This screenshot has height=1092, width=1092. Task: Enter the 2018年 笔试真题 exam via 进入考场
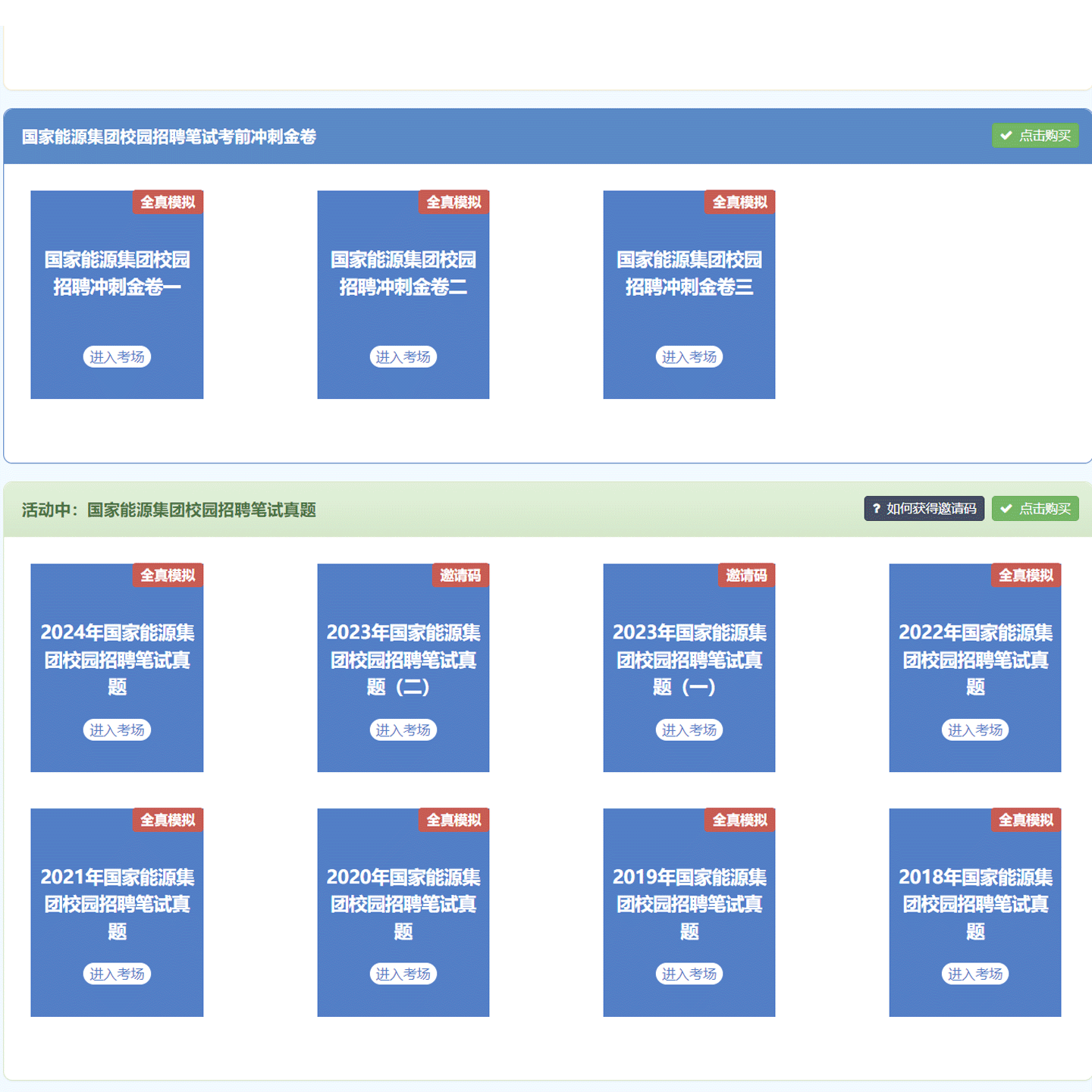(x=975, y=974)
